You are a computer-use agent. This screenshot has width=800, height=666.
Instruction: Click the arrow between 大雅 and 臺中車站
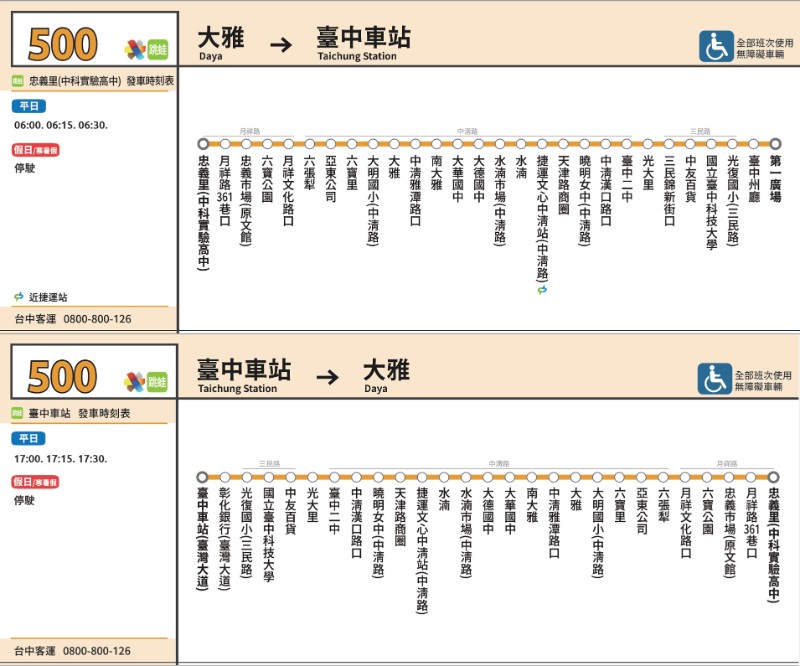pos(281,45)
